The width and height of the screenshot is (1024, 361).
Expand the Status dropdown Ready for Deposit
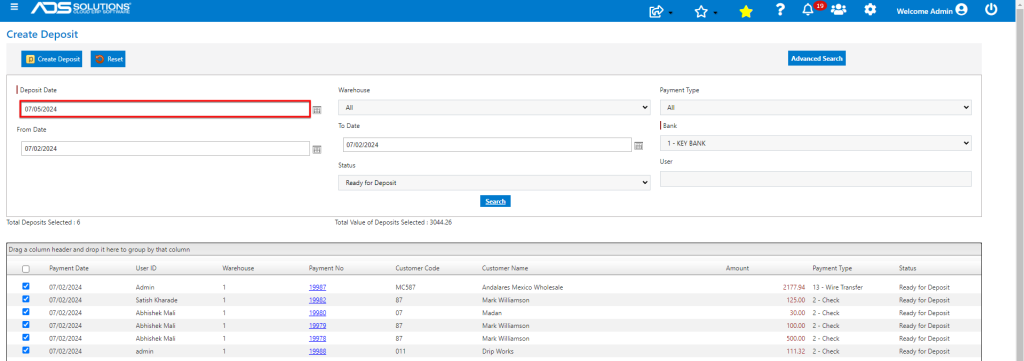click(x=494, y=183)
